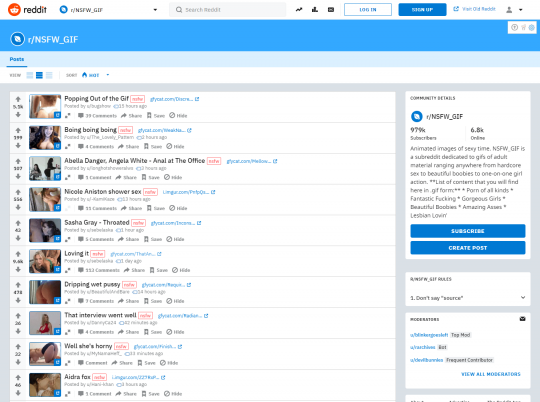Screen dimensions: 540x402
Task: Click r/NSFW_GIF name in Community Details
Action: point(444,117)
